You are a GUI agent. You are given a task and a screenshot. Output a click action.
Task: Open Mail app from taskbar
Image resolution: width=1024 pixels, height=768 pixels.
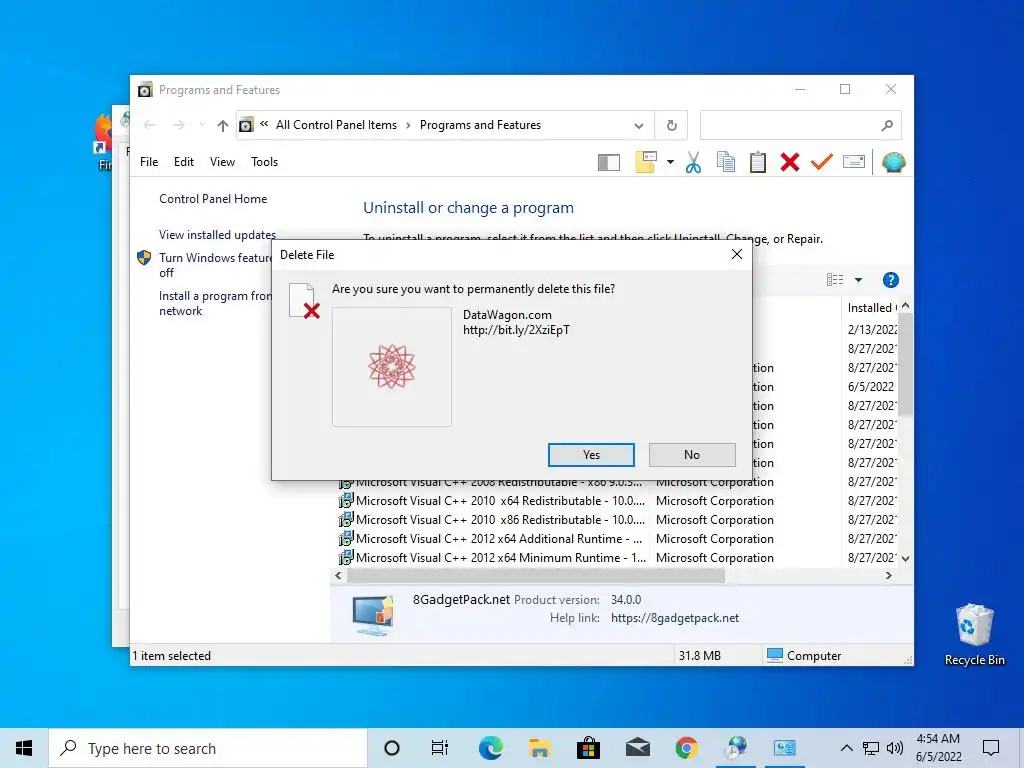[637, 748]
